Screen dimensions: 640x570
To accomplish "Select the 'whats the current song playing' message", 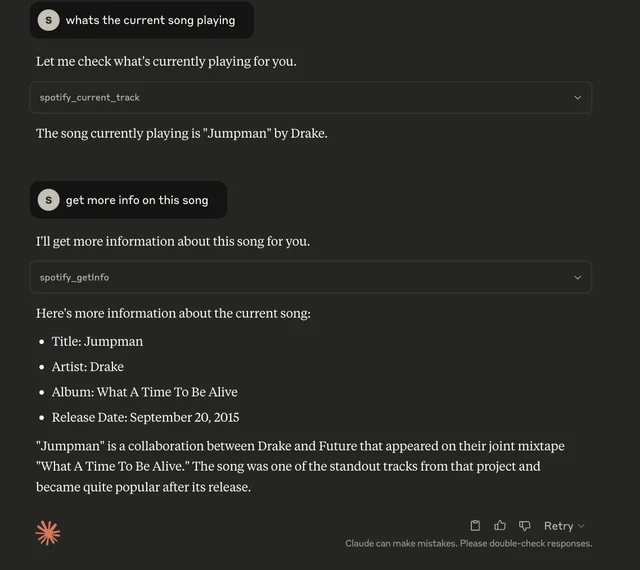I will tap(150, 20).
